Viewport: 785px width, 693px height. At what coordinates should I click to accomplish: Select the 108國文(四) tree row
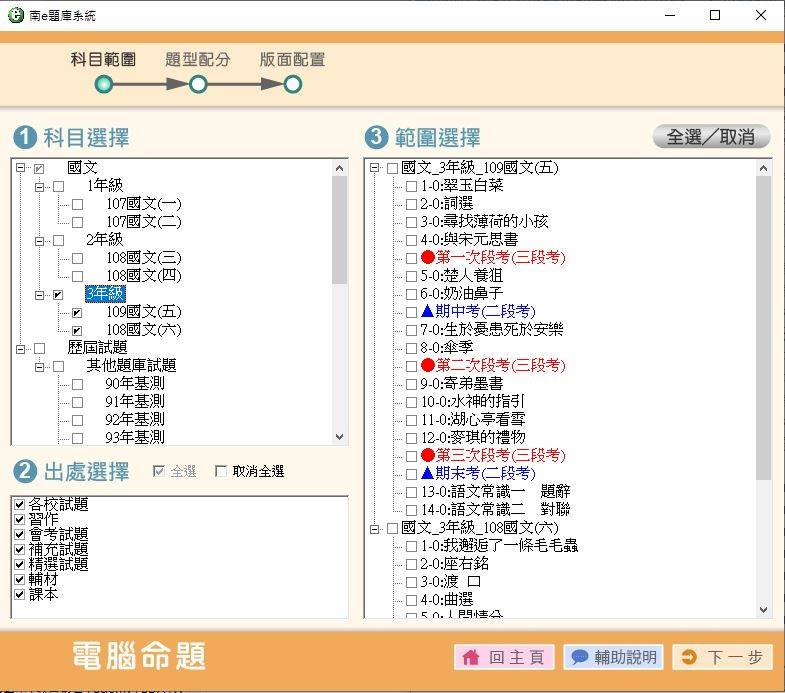[144, 276]
